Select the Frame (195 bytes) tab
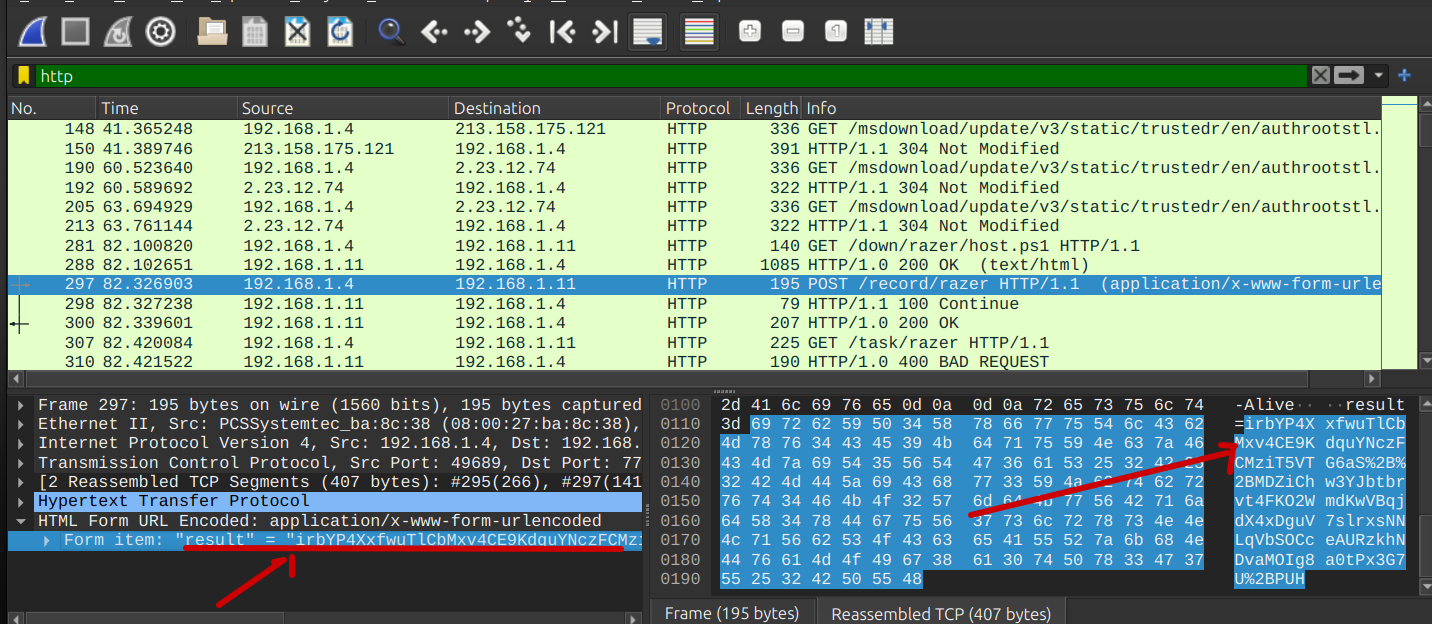The width and height of the screenshot is (1432, 624). pos(732,613)
